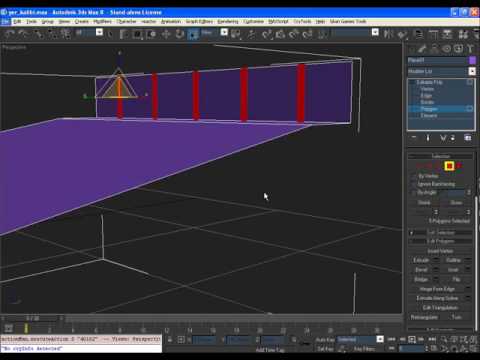
Task: Click the Undo arrow in the main toolbar
Action: [9, 34]
